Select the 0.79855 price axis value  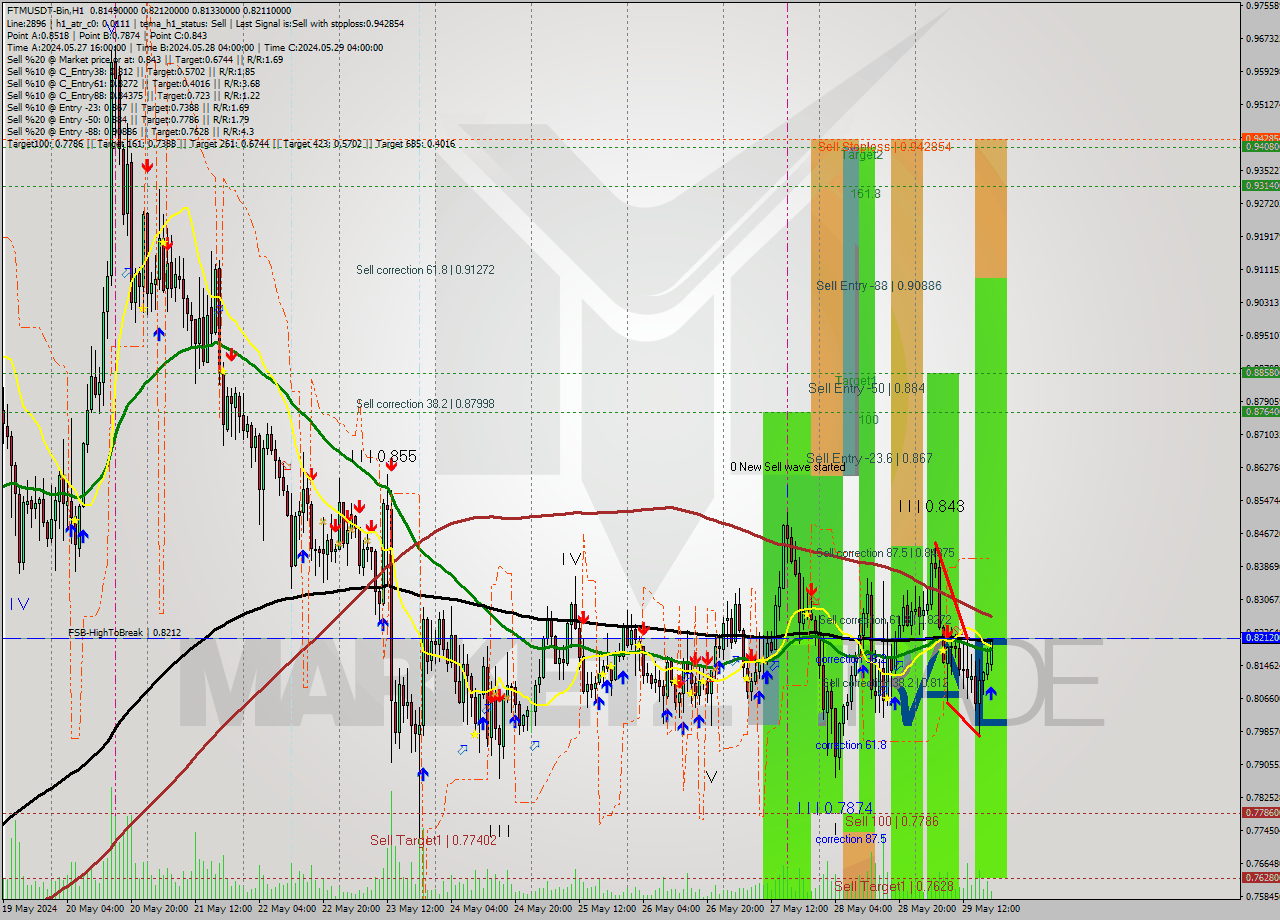point(1262,731)
